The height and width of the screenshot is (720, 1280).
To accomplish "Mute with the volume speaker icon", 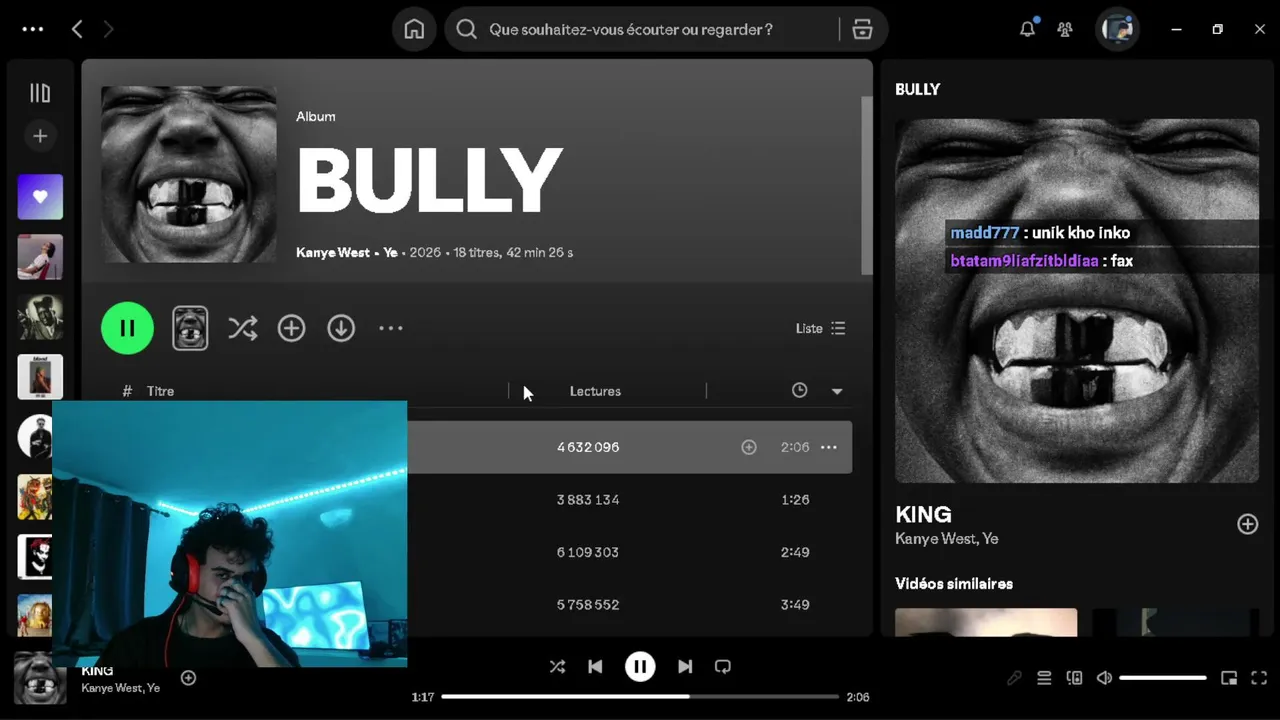I will [x=1104, y=678].
